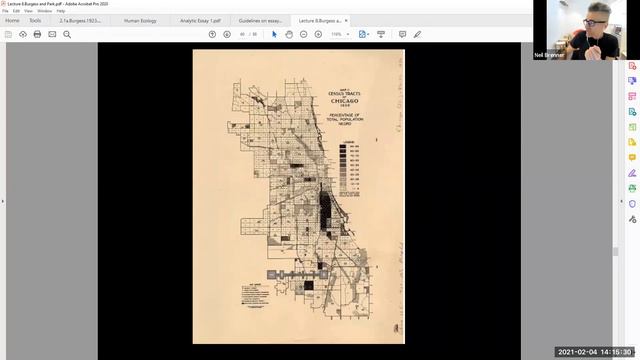This screenshot has height=360, width=640.
Task: Open Organize Pages tool in right pane
Action: click(632, 96)
